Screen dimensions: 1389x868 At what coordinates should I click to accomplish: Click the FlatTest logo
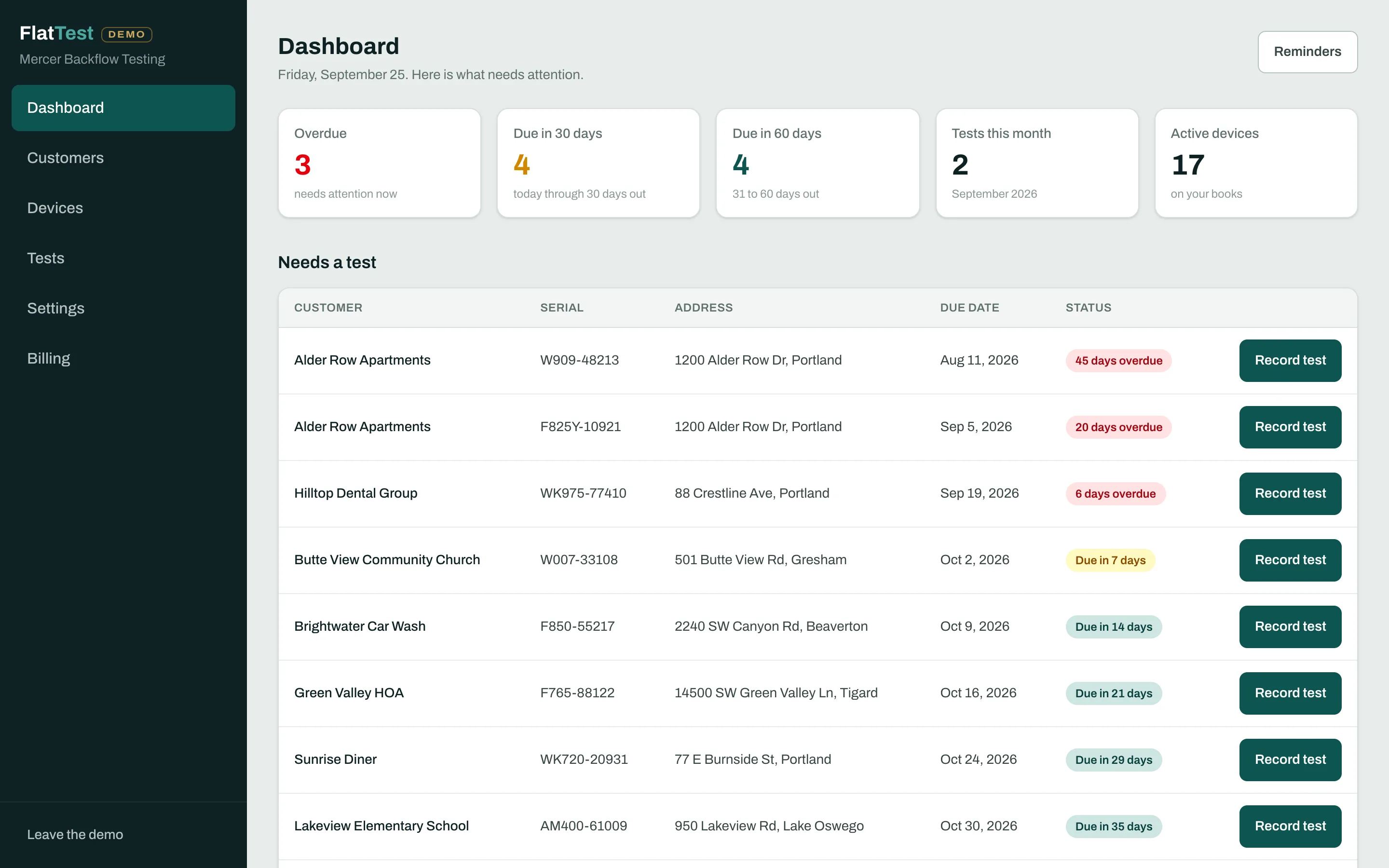click(x=56, y=33)
